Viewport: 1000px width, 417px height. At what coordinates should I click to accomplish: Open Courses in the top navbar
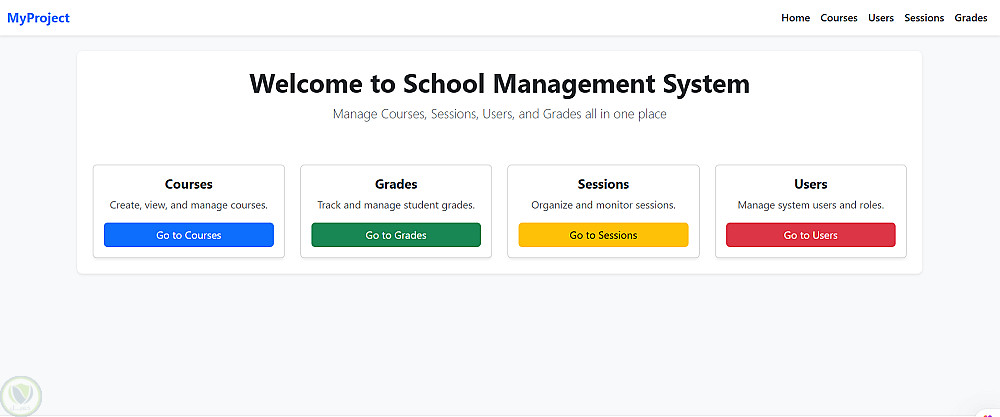pyautogui.click(x=838, y=18)
